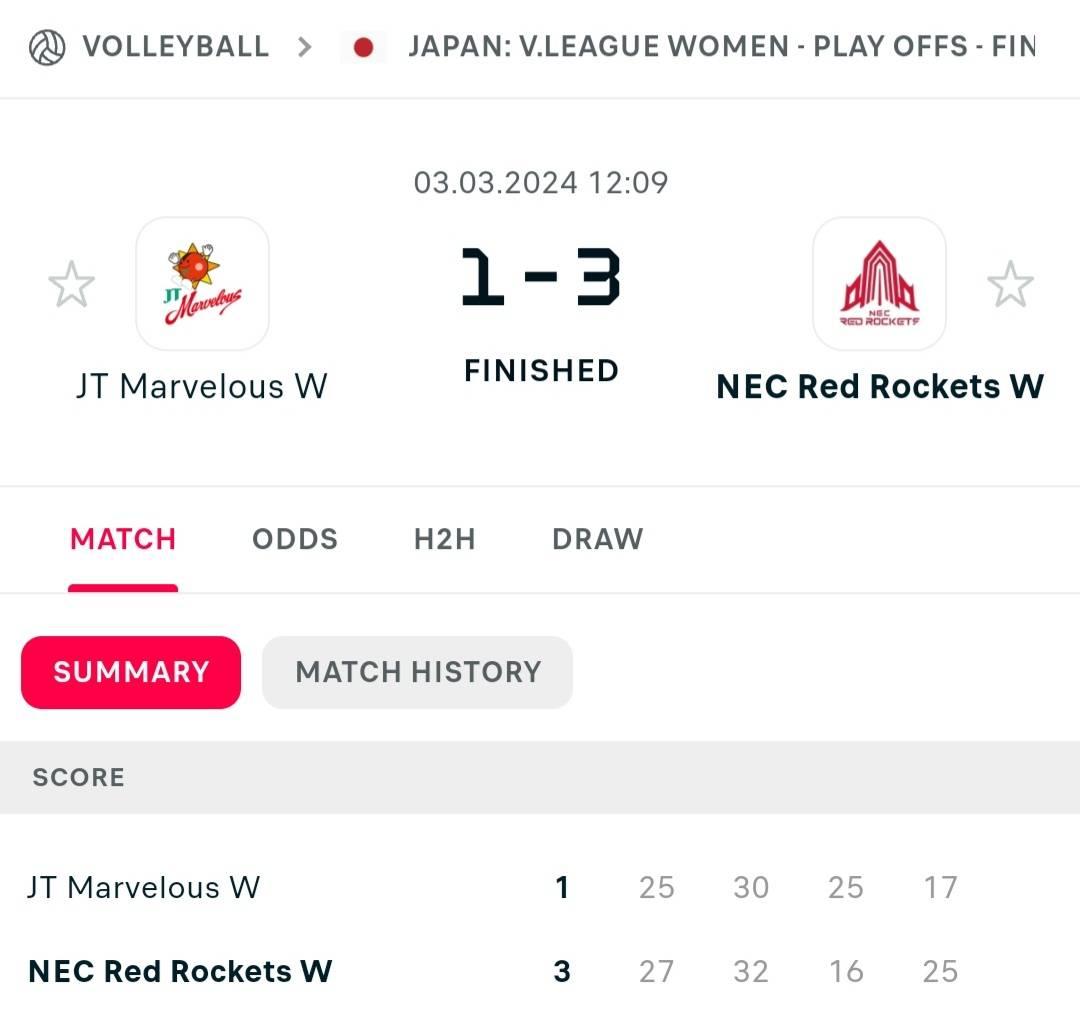Favorite NEC Red Rockets W with star

(1010, 284)
